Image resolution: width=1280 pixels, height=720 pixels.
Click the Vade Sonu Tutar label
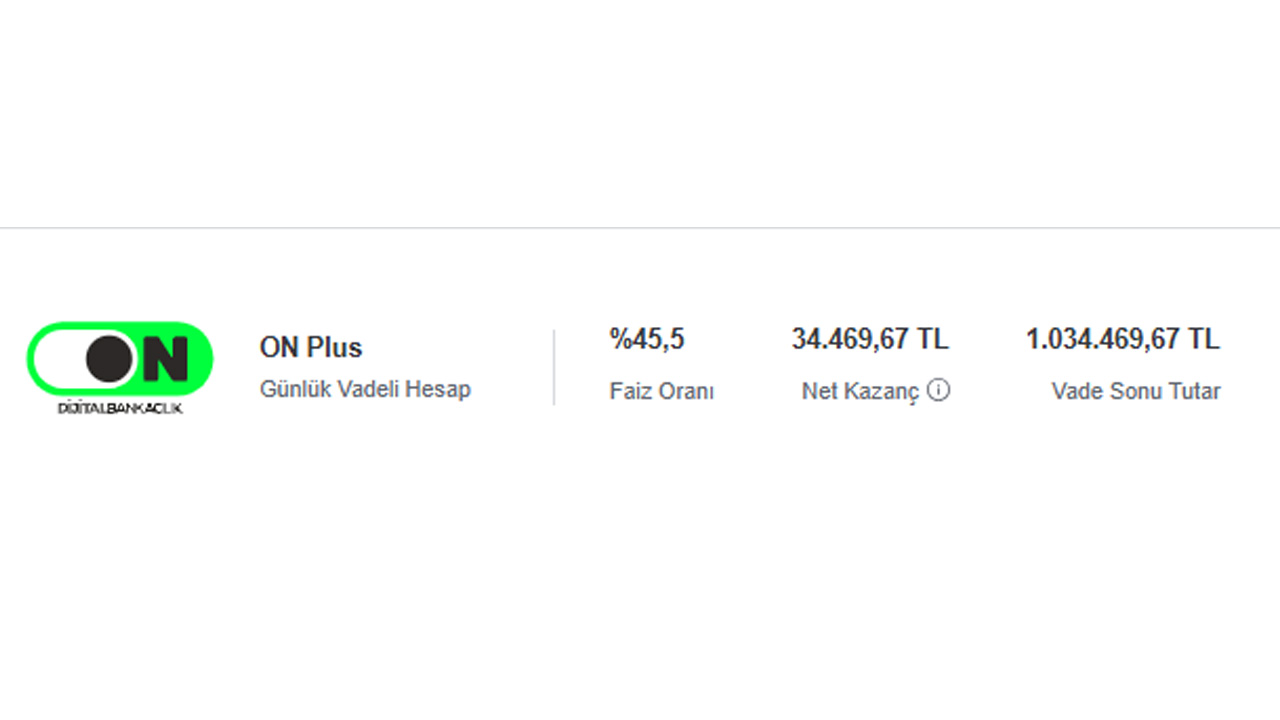pos(1136,391)
